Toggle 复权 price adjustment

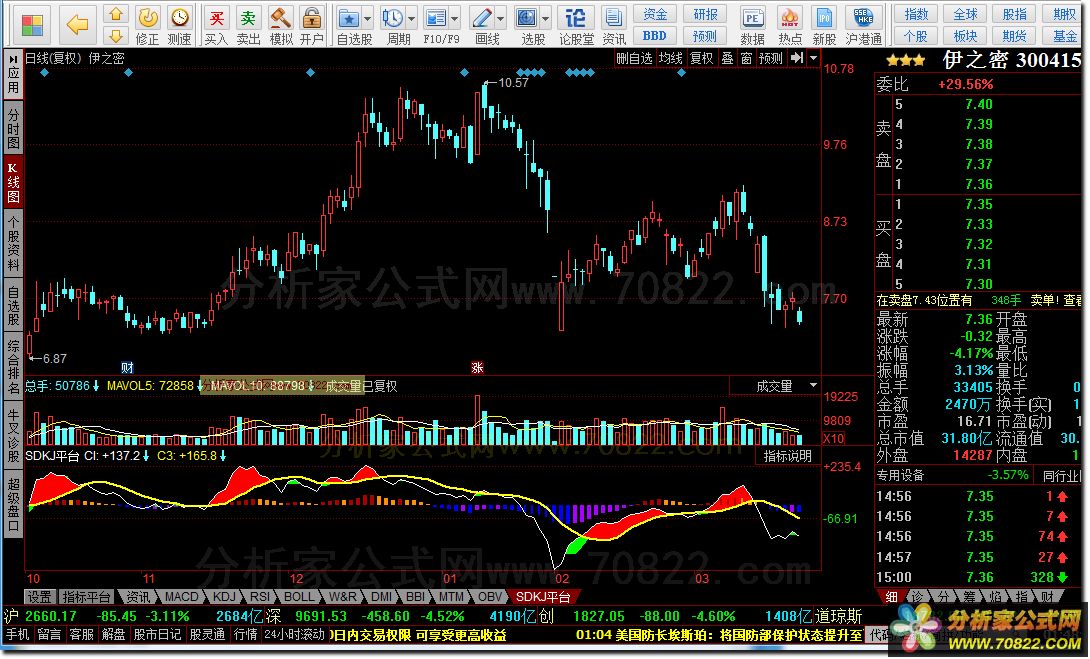coord(701,58)
